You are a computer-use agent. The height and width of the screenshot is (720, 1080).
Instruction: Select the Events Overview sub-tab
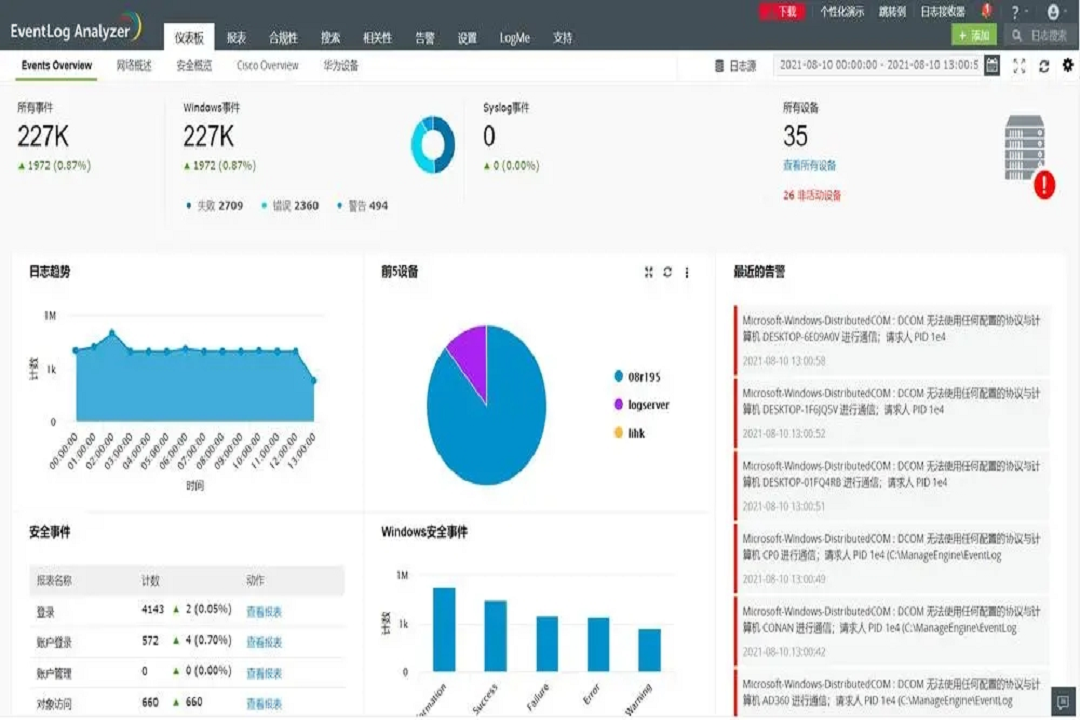click(56, 65)
